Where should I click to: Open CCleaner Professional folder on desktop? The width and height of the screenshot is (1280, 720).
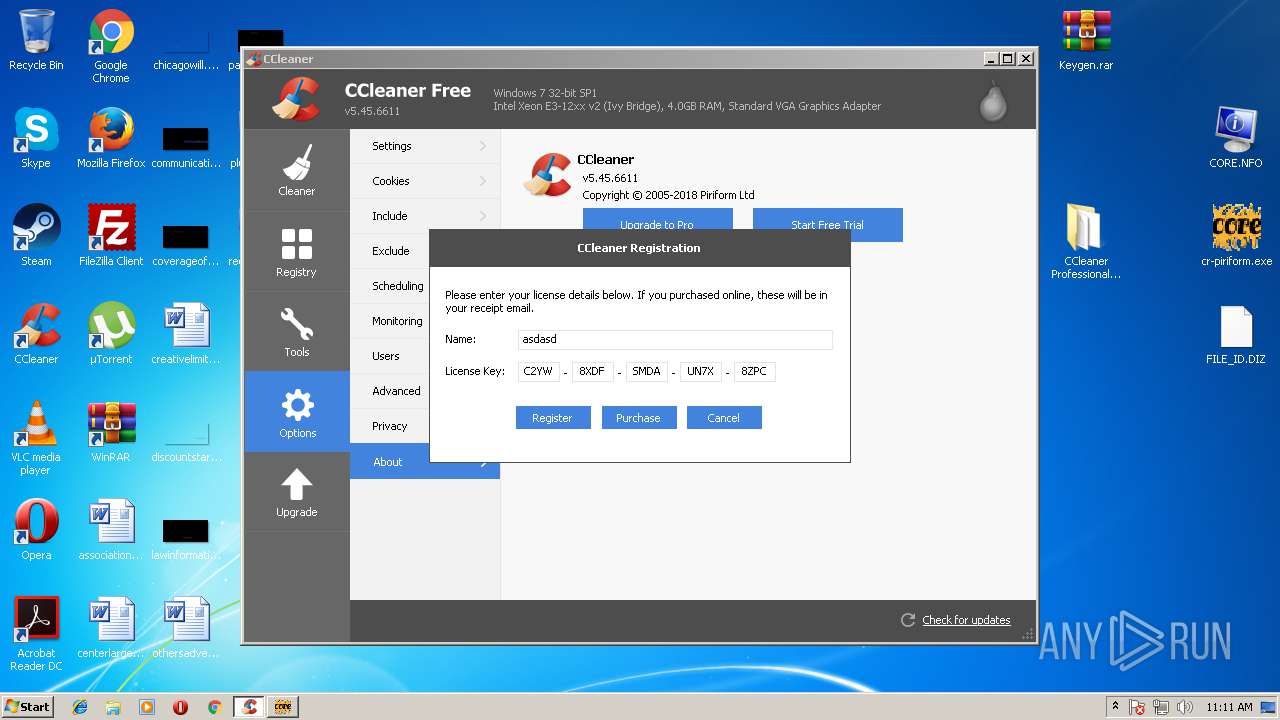pyautogui.click(x=1086, y=242)
